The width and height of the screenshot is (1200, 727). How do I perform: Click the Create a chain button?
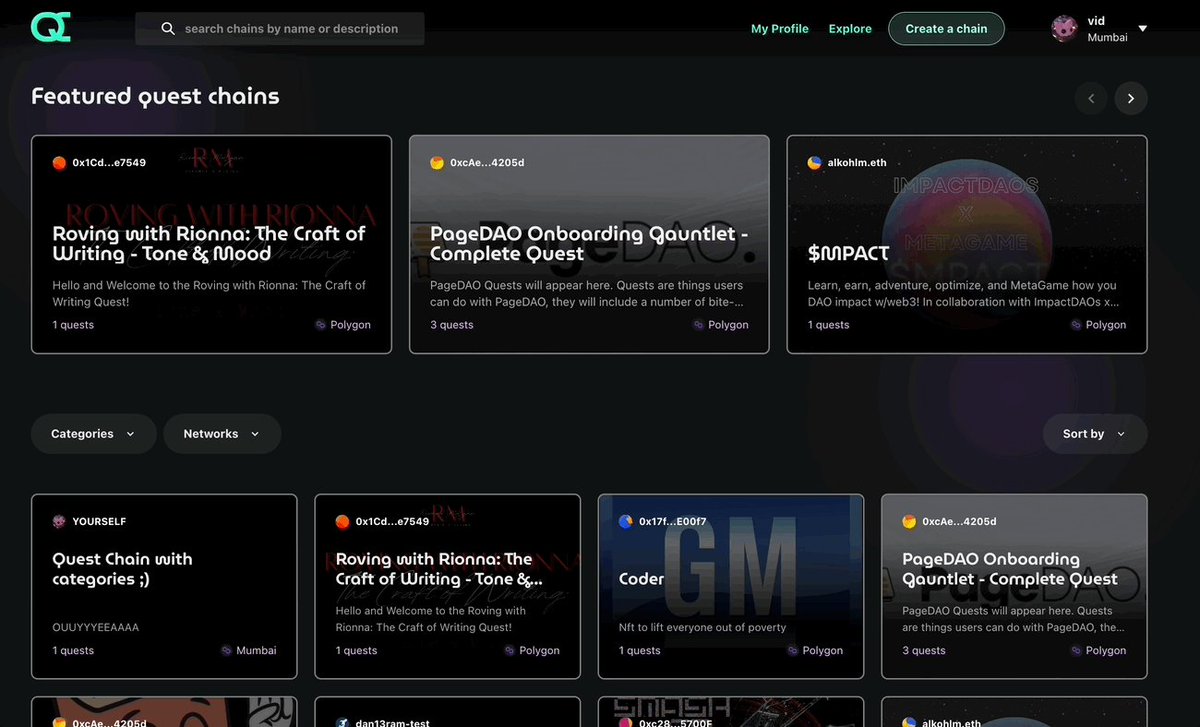click(x=946, y=29)
